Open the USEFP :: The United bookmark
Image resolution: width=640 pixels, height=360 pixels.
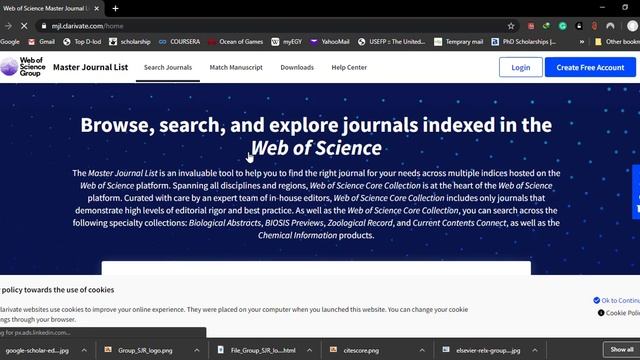(x=391, y=42)
